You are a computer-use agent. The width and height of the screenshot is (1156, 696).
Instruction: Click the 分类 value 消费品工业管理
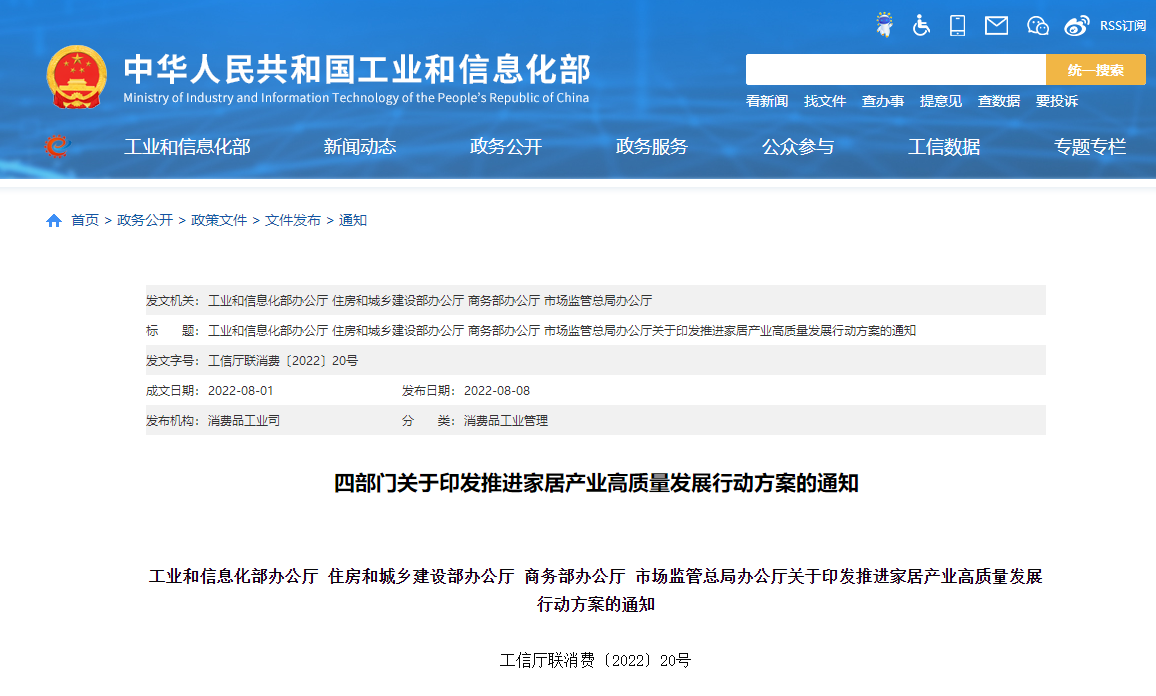(x=506, y=421)
